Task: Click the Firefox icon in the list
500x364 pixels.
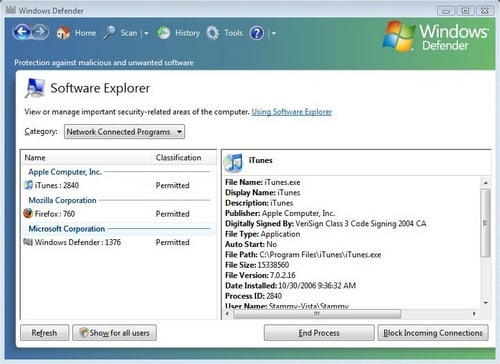Action: (28, 213)
